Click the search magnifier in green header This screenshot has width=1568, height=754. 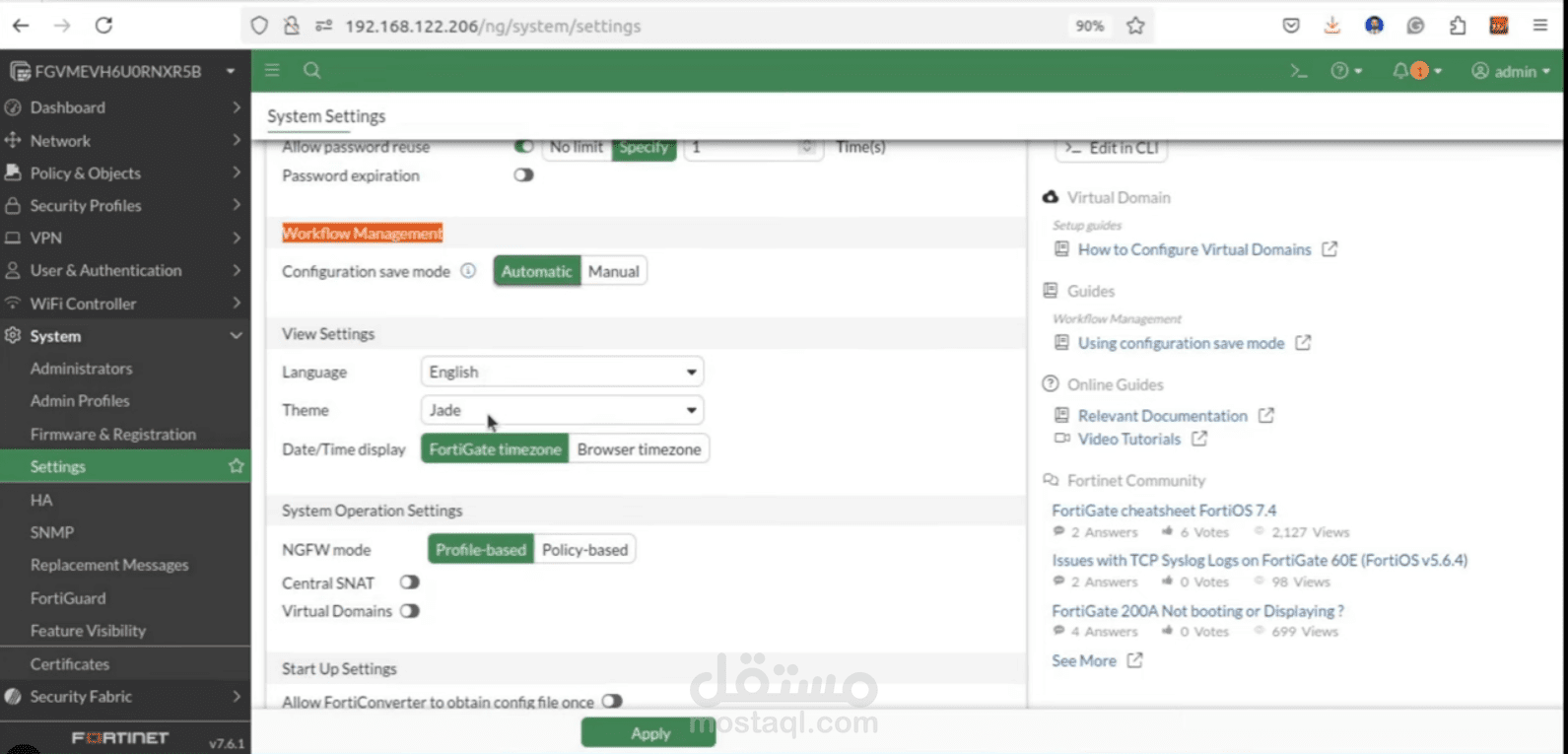click(x=311, y=70)
